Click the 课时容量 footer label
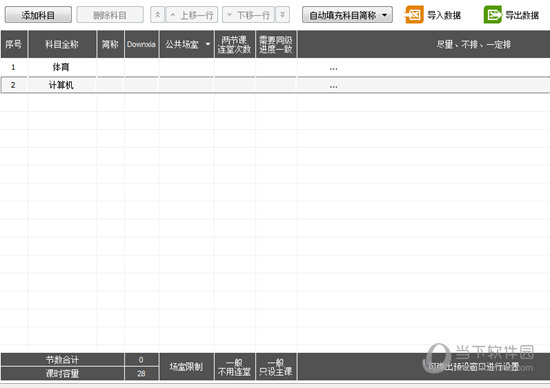This screenshot has height=388, width=550. [x=62, y=374]
